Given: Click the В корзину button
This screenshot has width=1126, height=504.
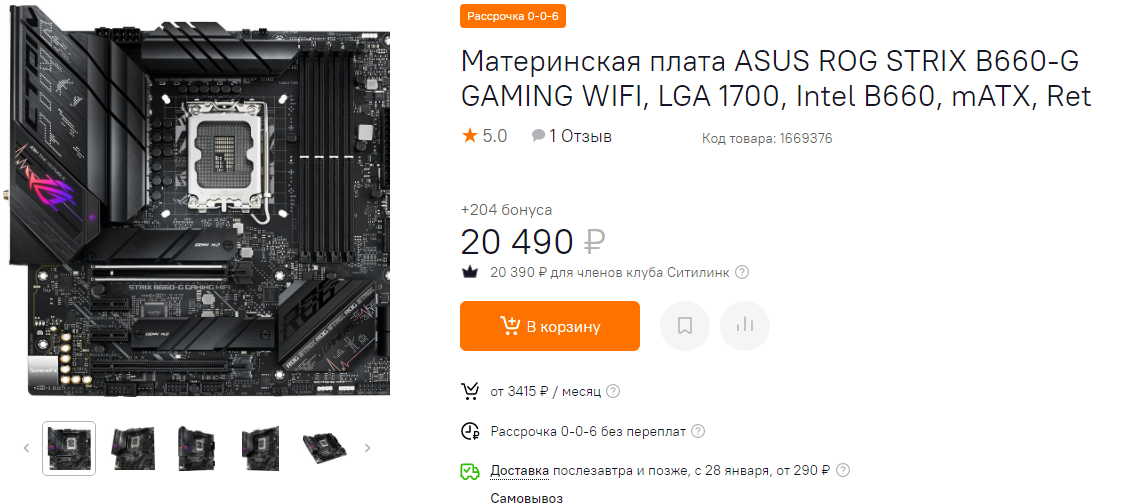Looking at the screenshot, I should pyautogui.click(x=550, y=326).
